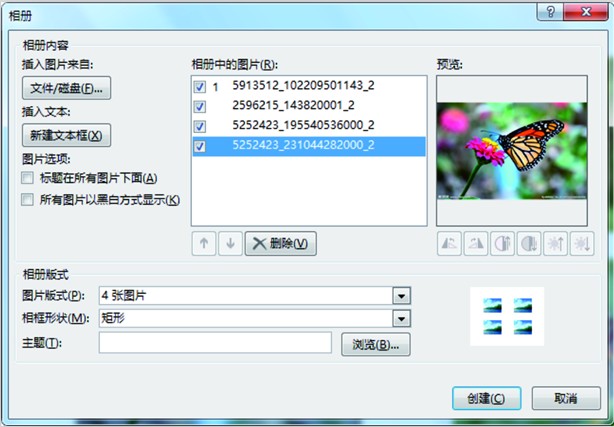Increase contrast of the previewed picture
The image size is (614, 427).
click(x=502, y=244)
